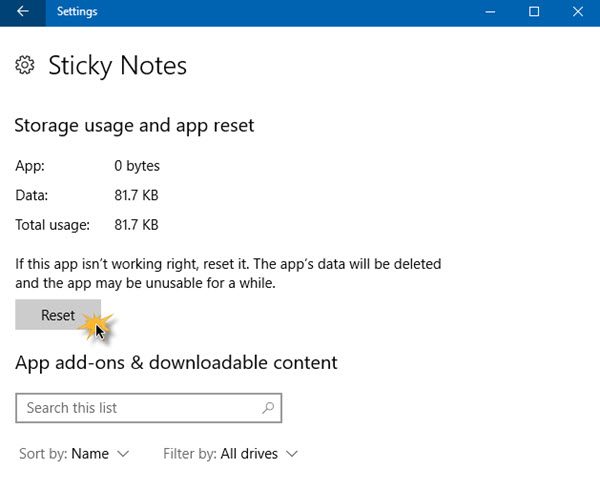Click the "App add-ons & downloadable content" heading

pyautogui.click(x=176, y=362)
